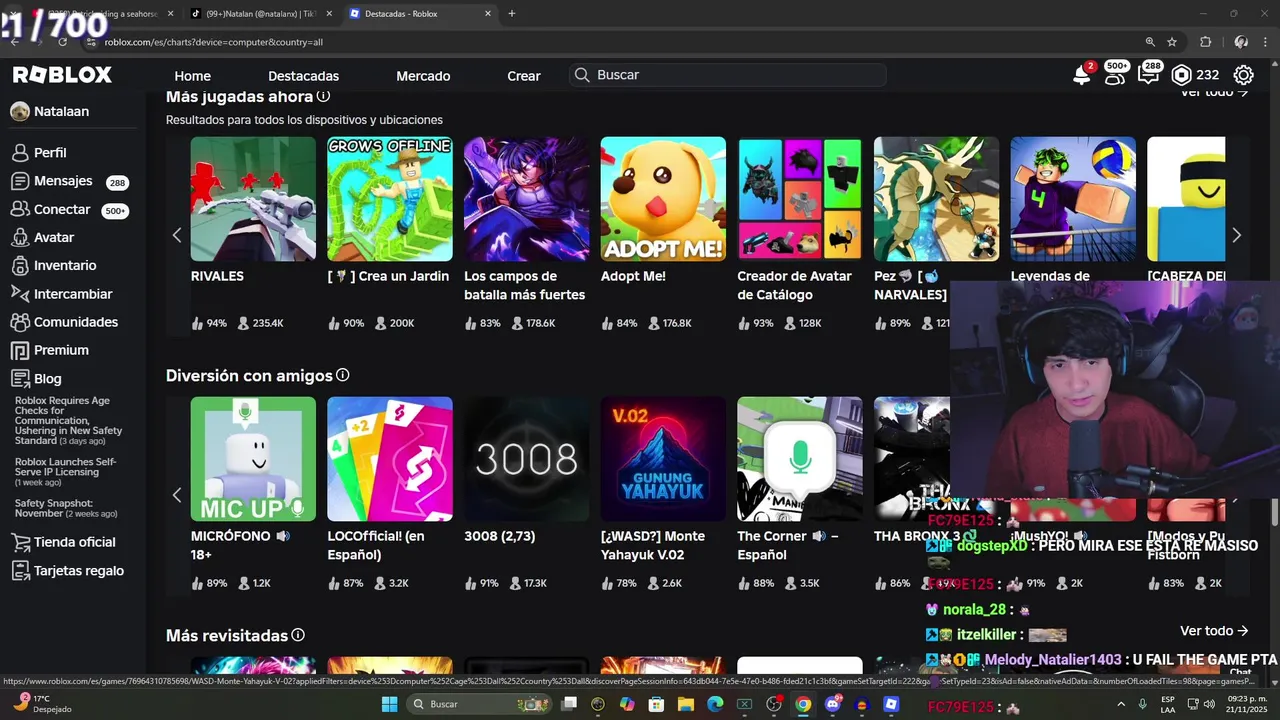Screen dimensions: 1280x720
Task: Open Microsoft Edge from the taskbar
Action: pos(715,704)
